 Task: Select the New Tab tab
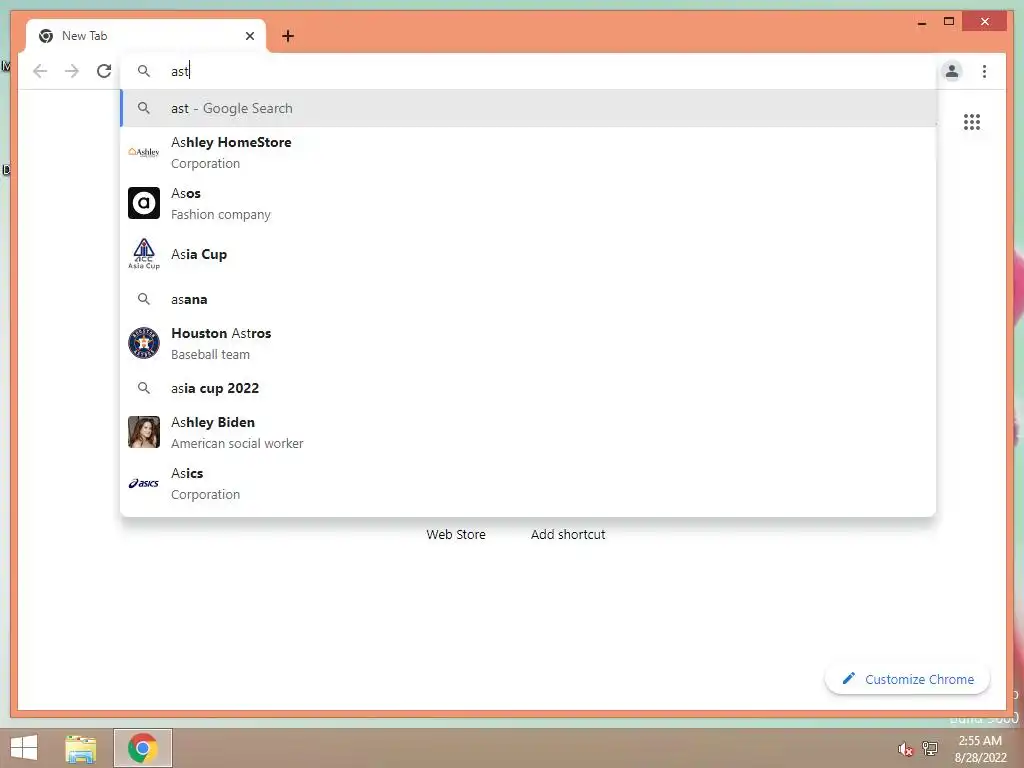[x=146, y=36]
